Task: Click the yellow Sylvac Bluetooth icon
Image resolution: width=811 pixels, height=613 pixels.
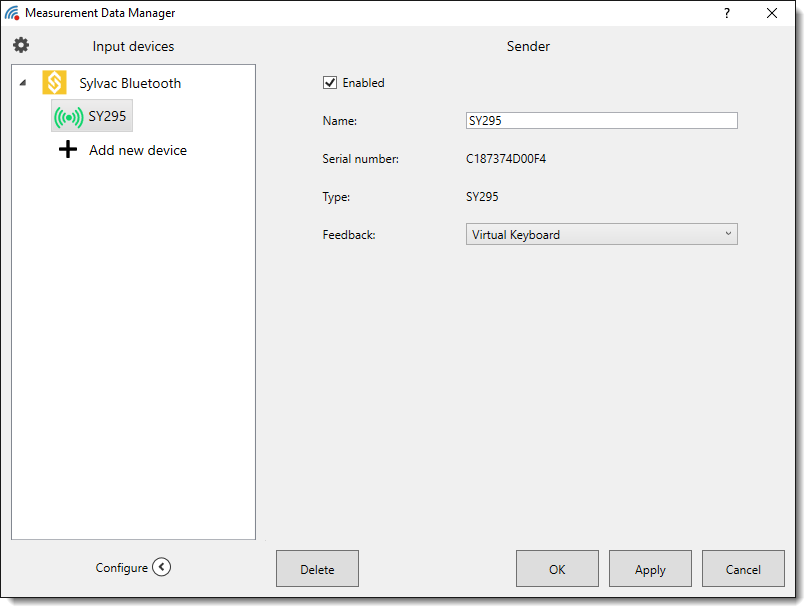Action: 55,83
